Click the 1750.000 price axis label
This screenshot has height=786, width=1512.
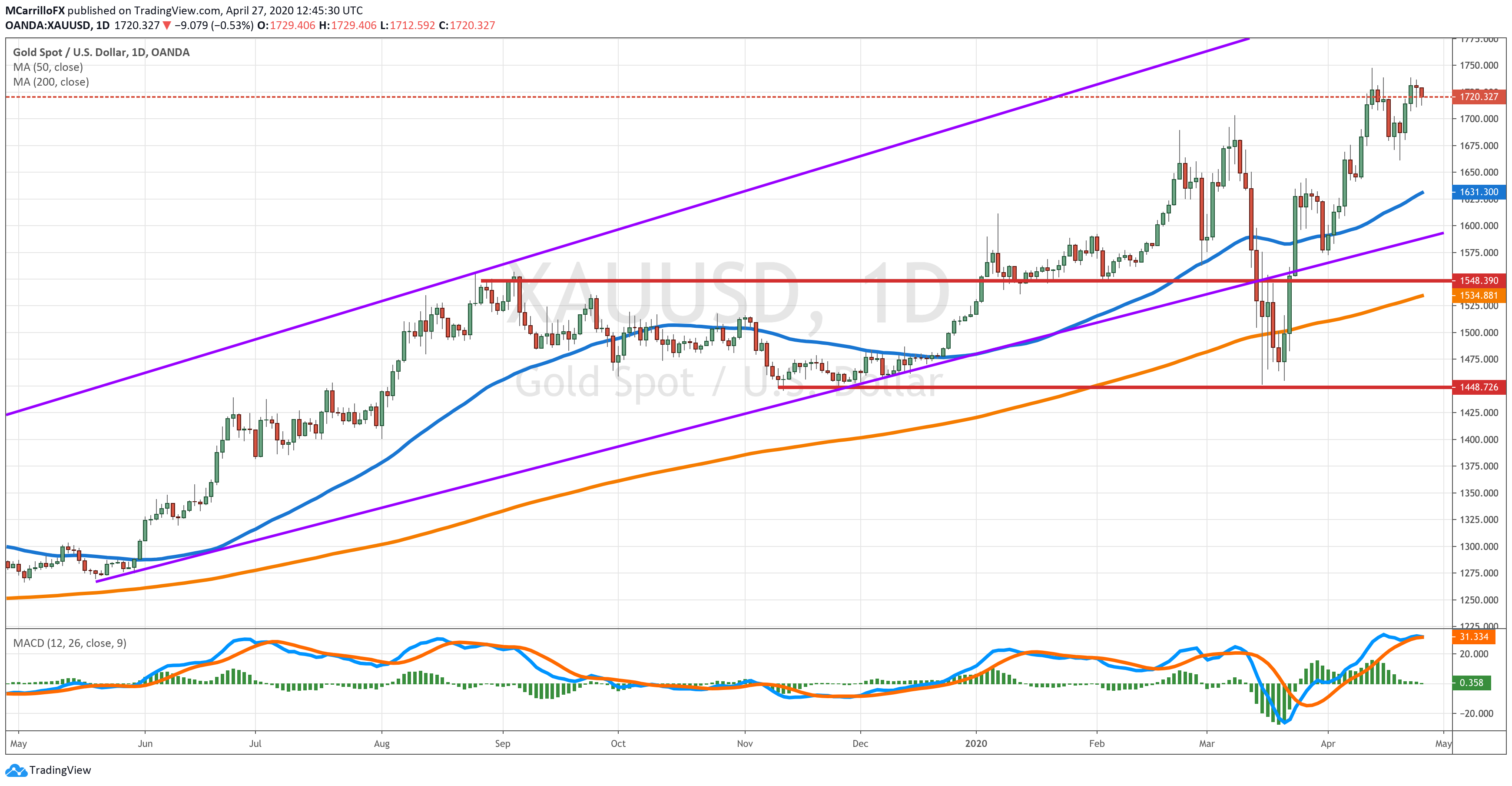[1479, 65]
